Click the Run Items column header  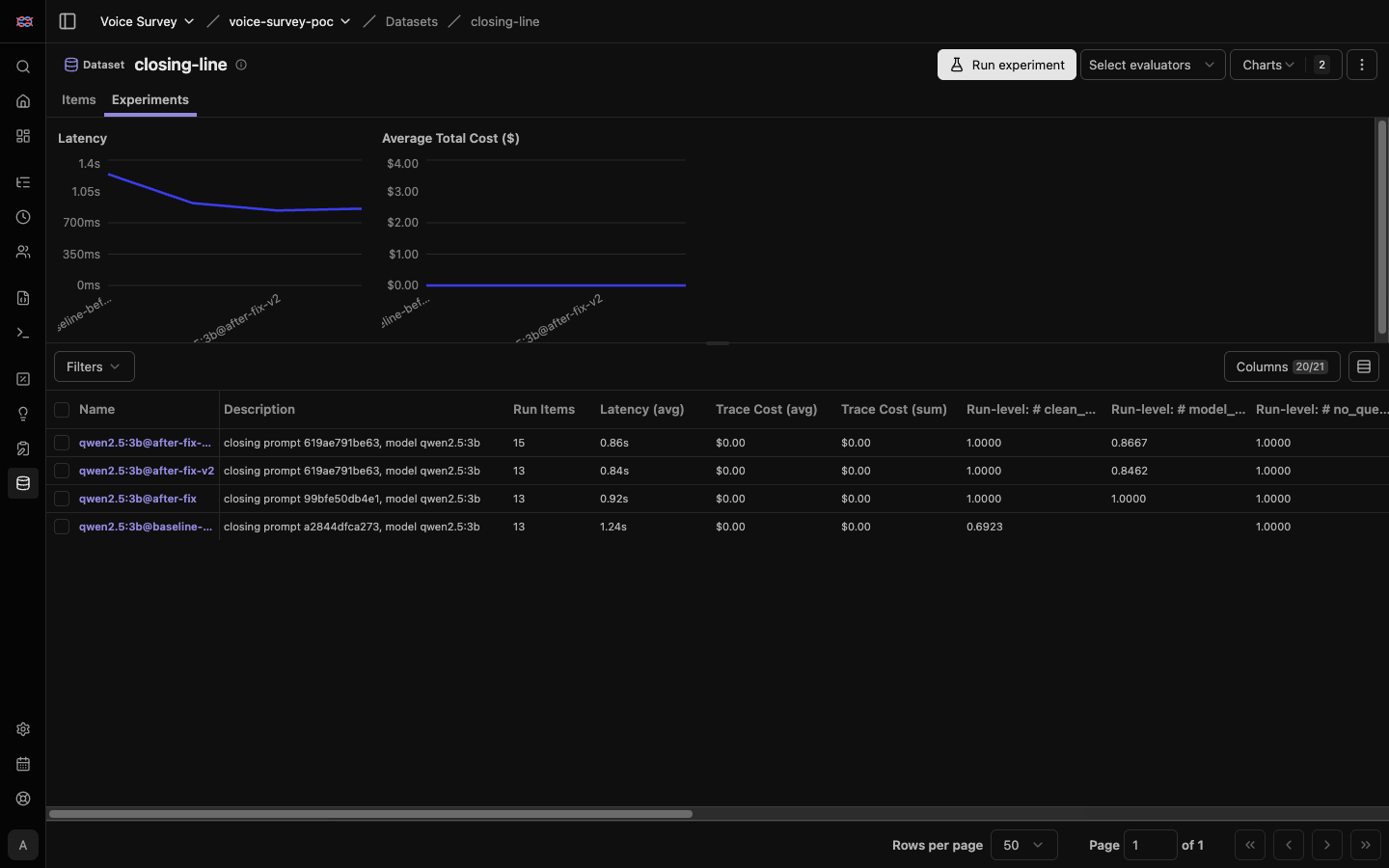pos(544,410)
